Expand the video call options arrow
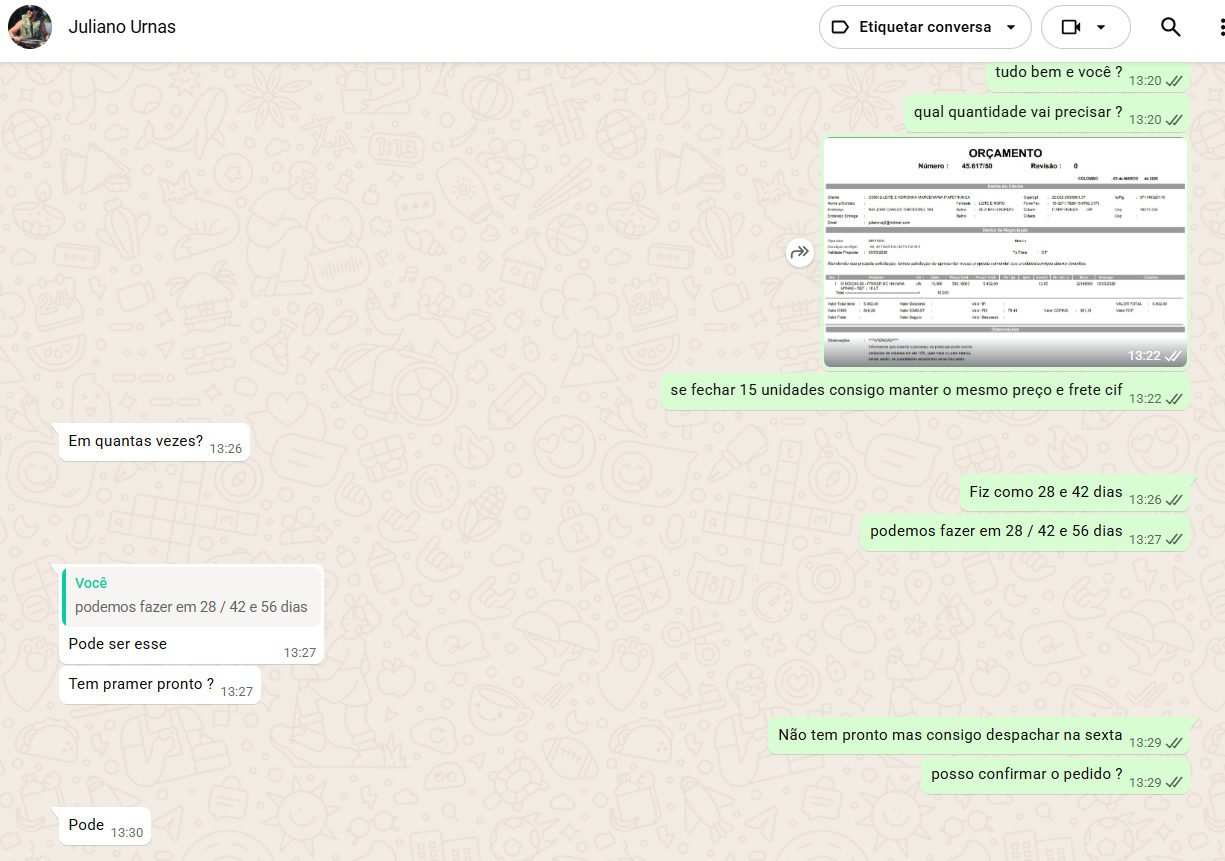Screen dimensions: 1225x861 [1101, 27]
